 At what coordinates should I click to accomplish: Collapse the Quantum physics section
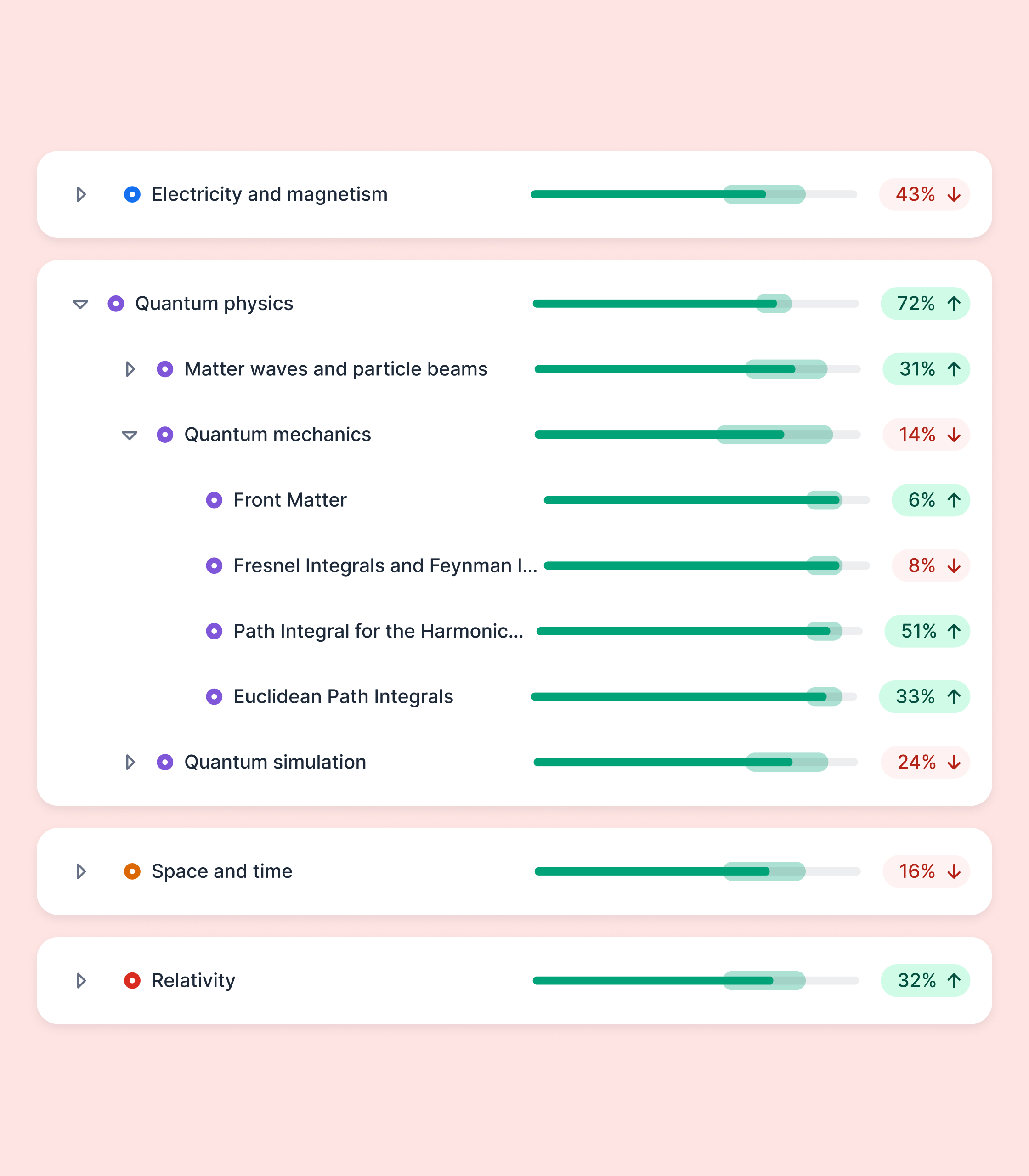pos(80,304)
